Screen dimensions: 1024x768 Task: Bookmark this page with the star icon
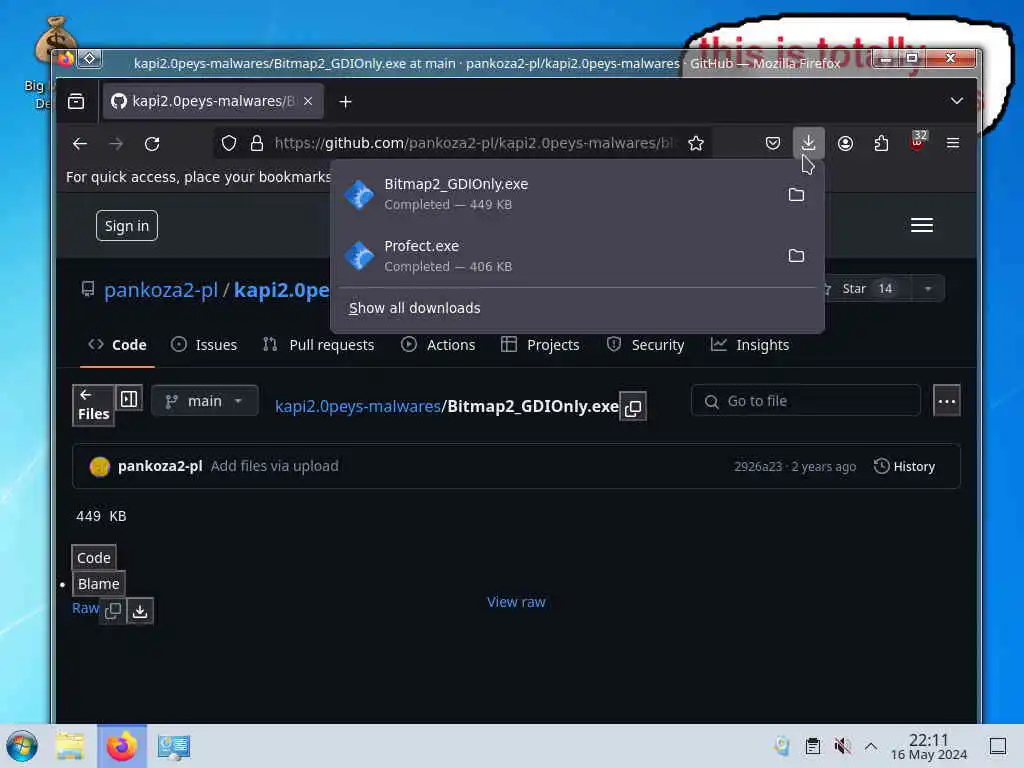click(x=696, y=143)
